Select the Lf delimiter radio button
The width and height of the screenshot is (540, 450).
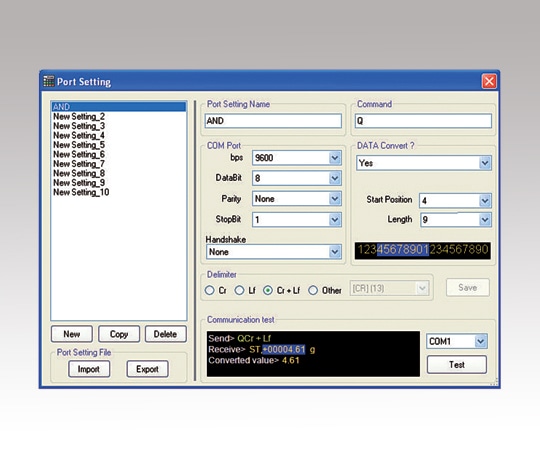(239, 290)
